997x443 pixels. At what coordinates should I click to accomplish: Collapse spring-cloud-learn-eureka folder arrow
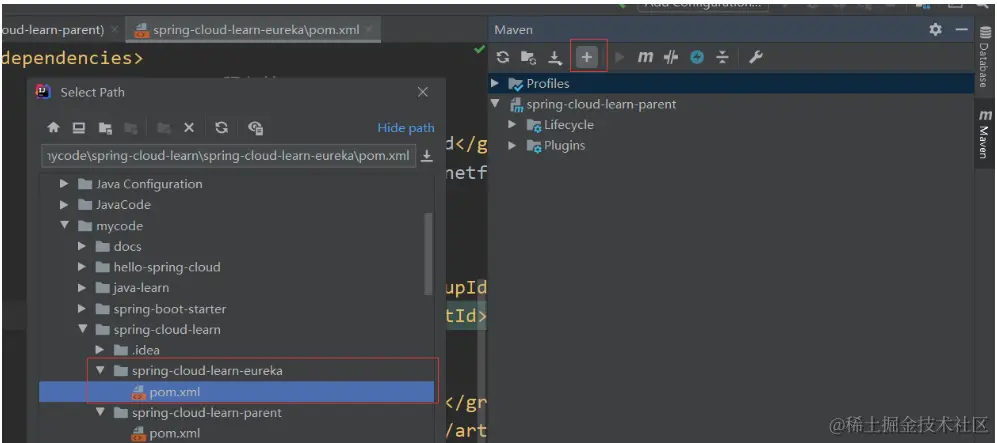[99, 371]
